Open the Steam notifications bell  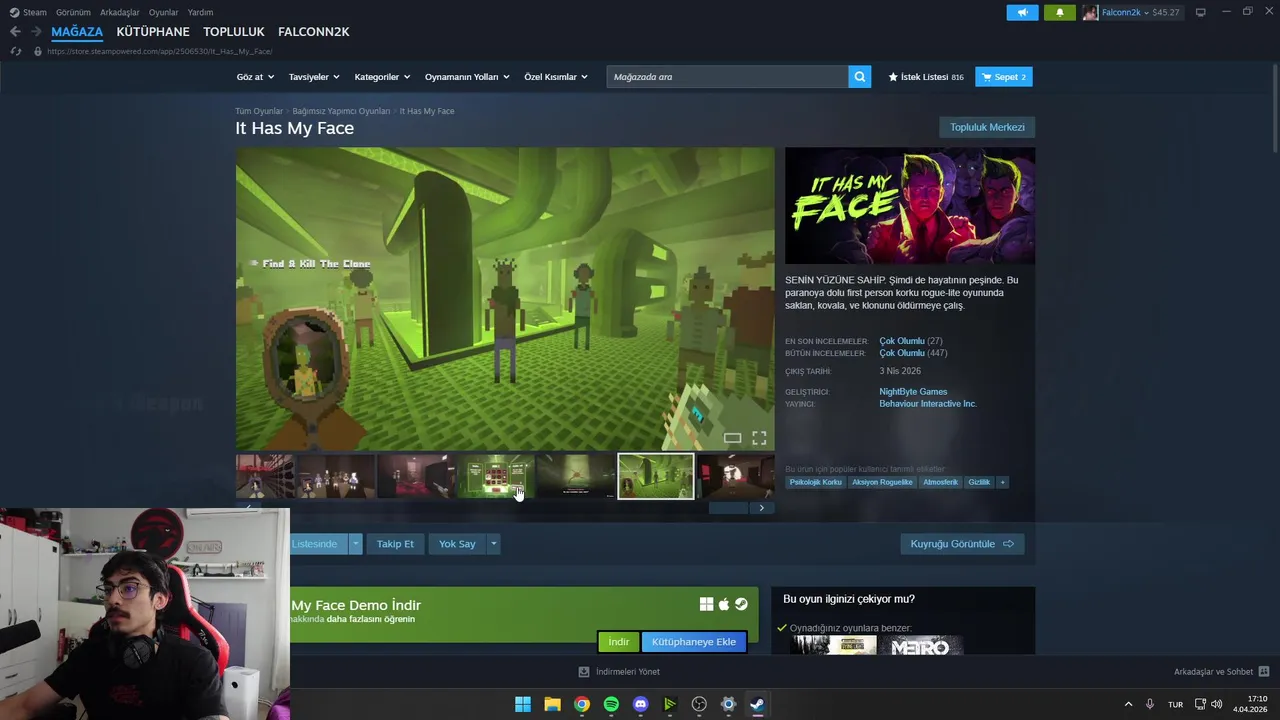coord(1060,13)
